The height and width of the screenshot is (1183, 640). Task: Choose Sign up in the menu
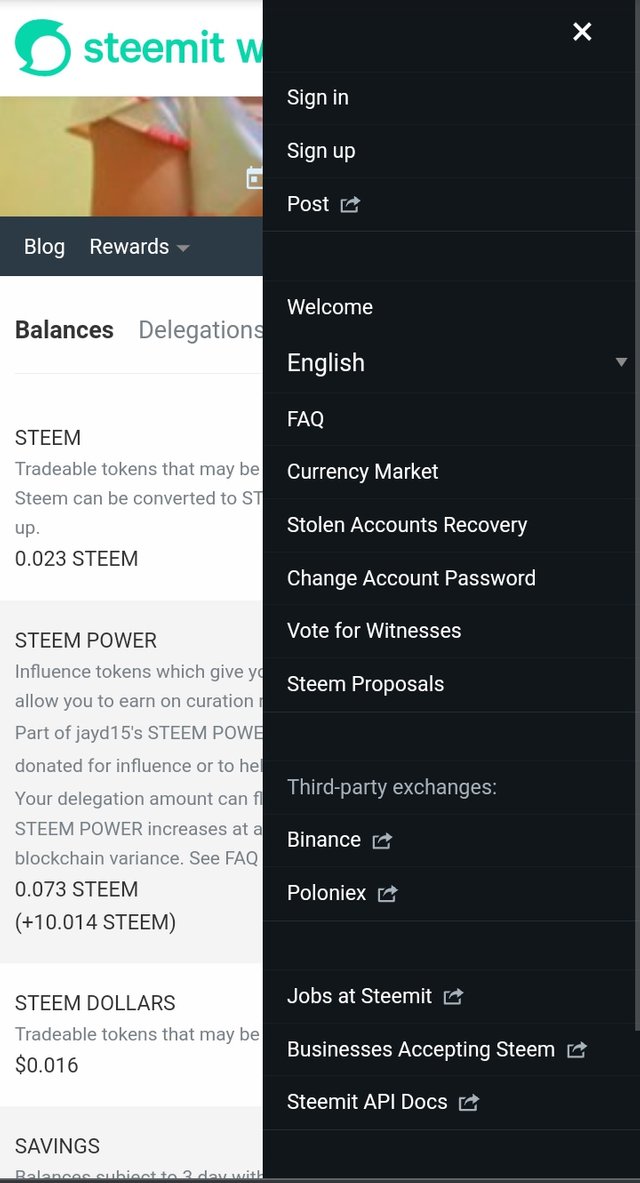[321, 151]
